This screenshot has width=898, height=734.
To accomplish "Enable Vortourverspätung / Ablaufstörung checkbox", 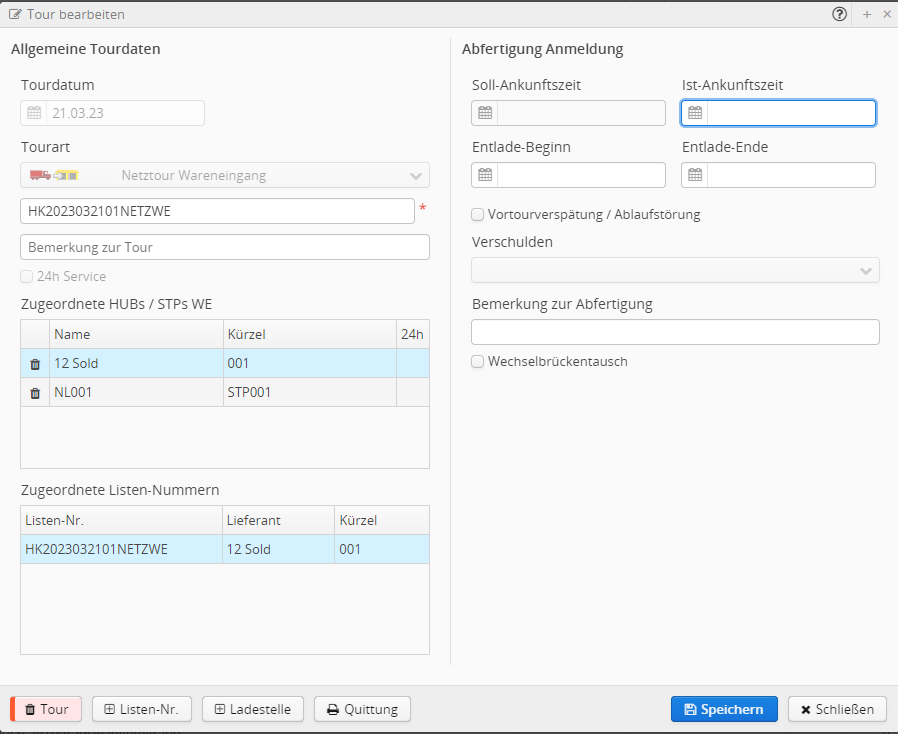I will click(x=478, y=215).
